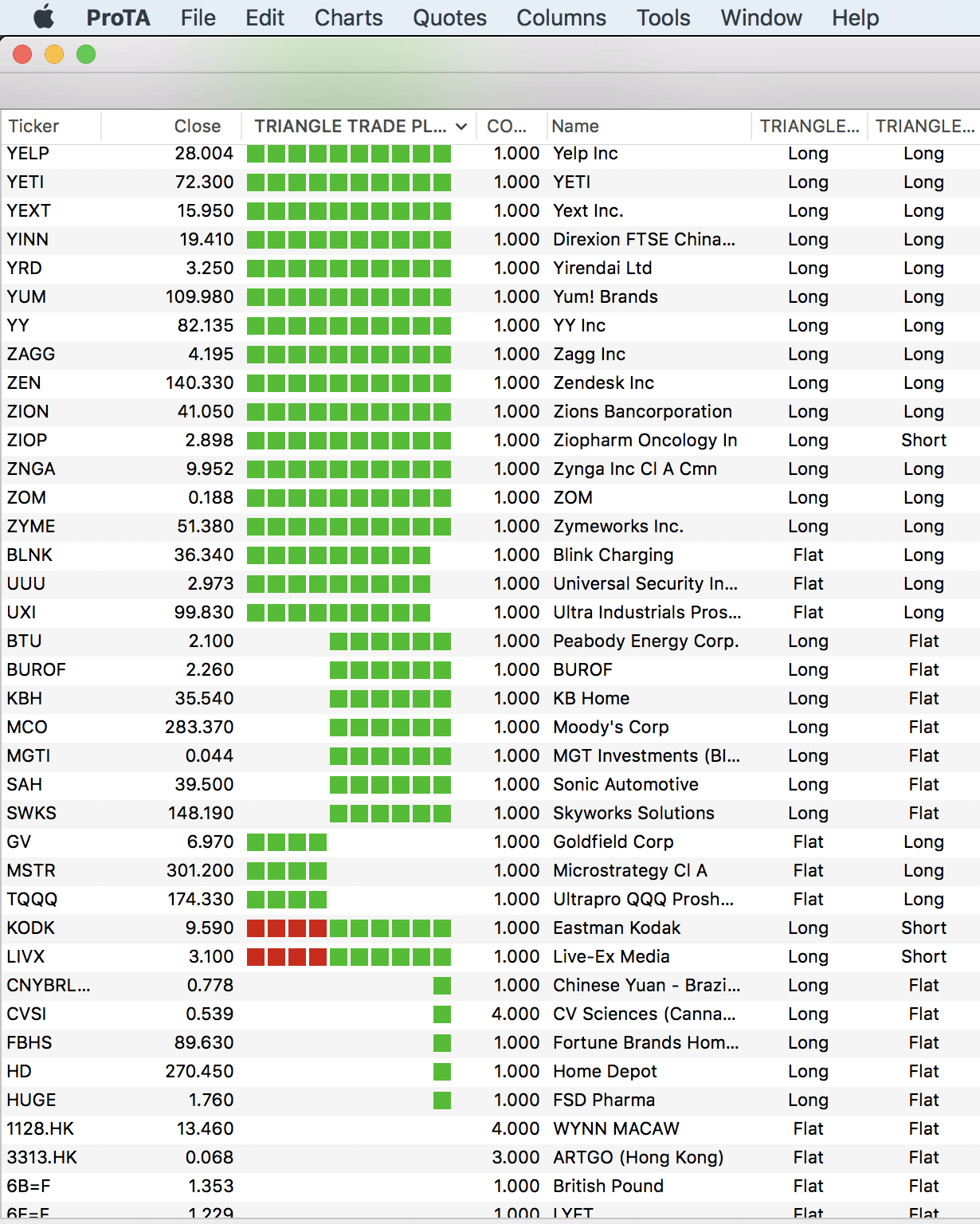The image size is (980, 1224).
Task: Open the Columns menu
Action: tap(561, 18)
